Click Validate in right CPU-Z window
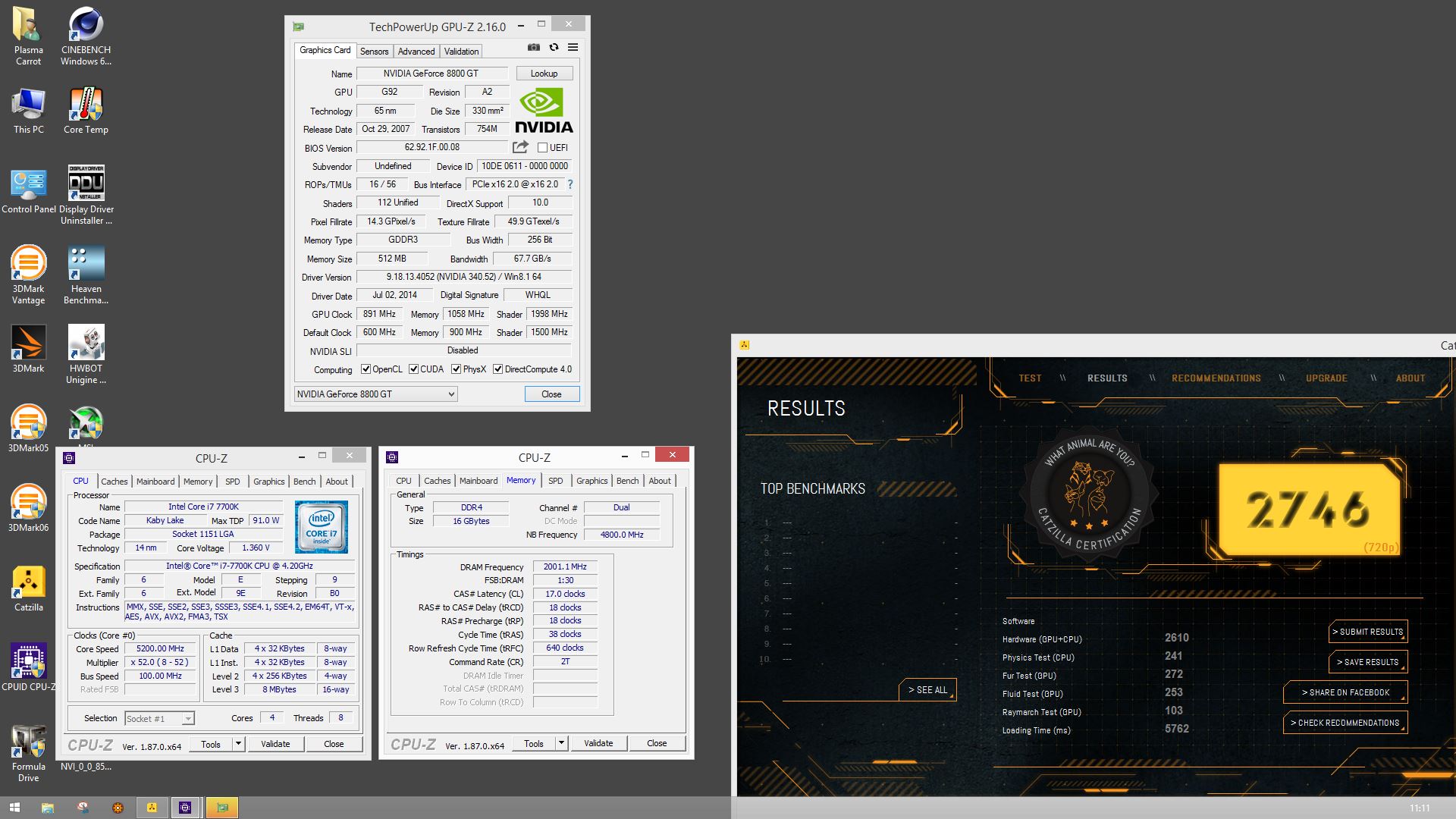 (x=598, y=743)
